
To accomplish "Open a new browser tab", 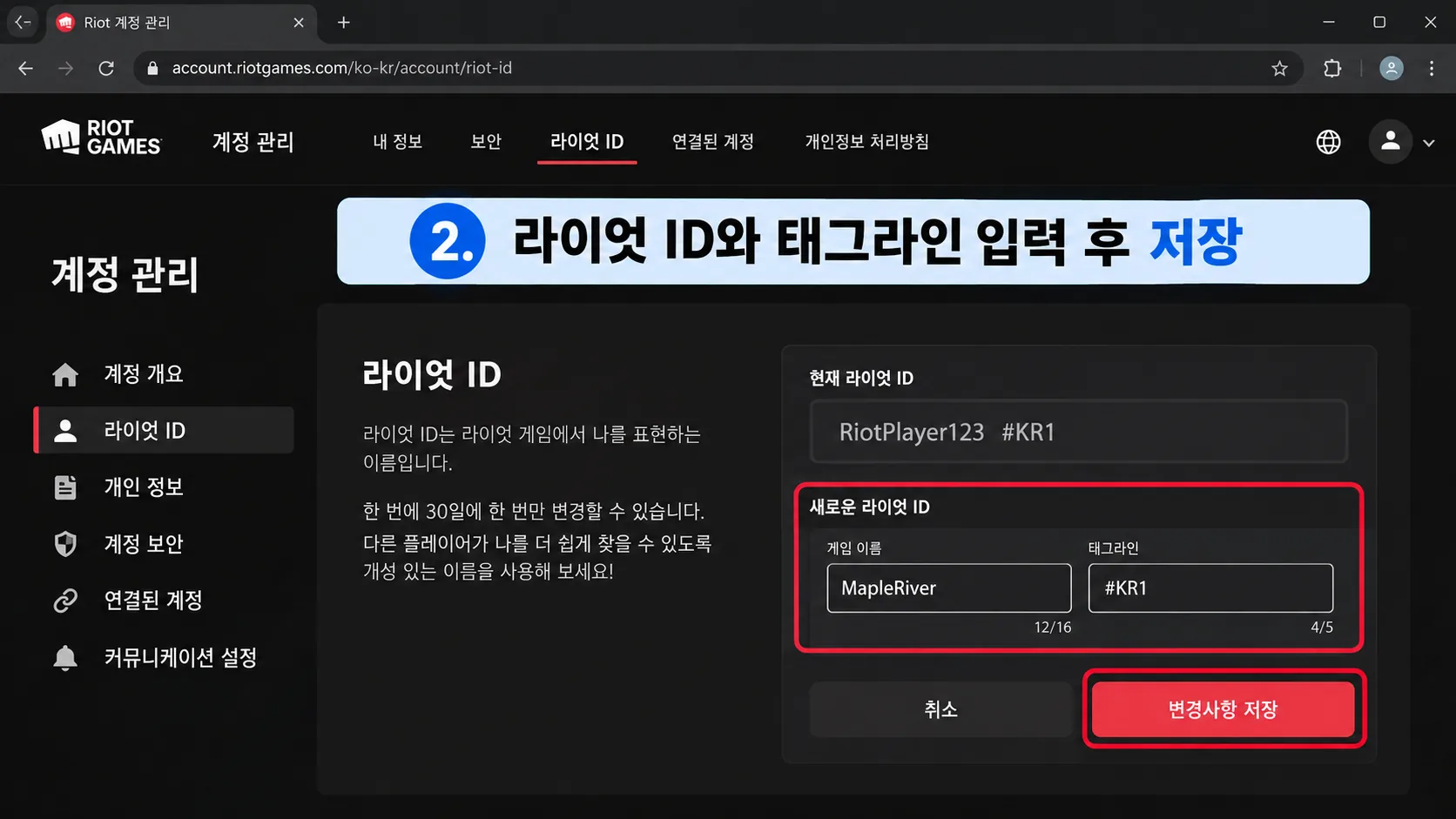I will click(344, 23).
